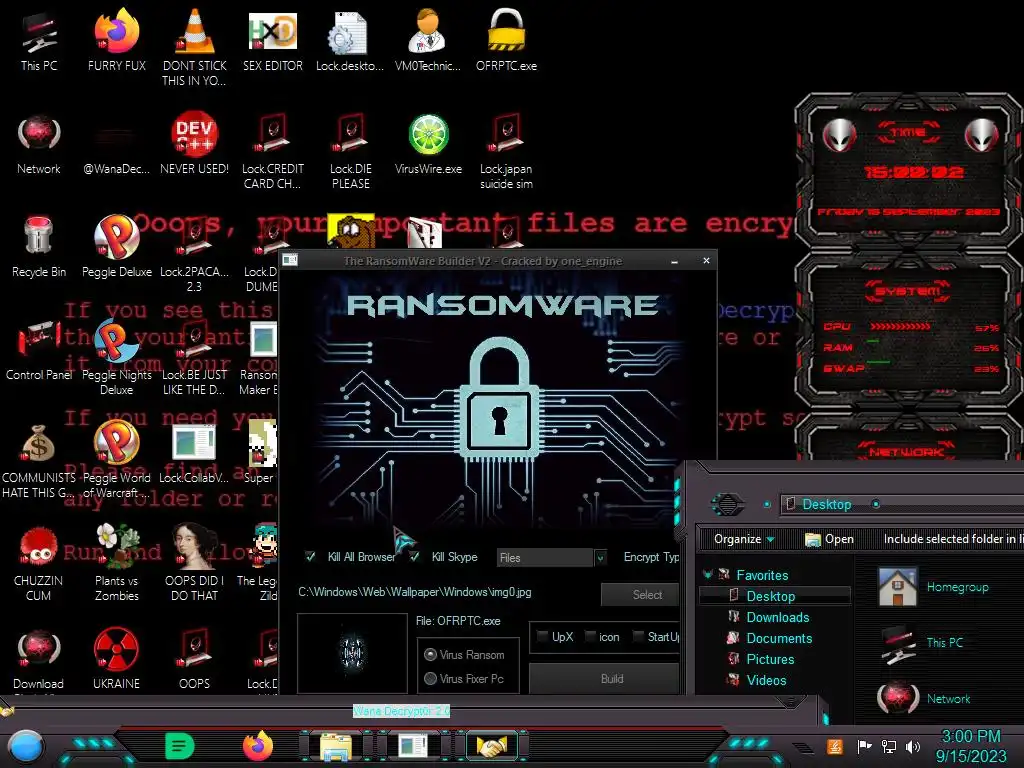Open the VLC cone desktop shortcut
The height and width of the screenshot is (768, 1024).
click(194, 47)
